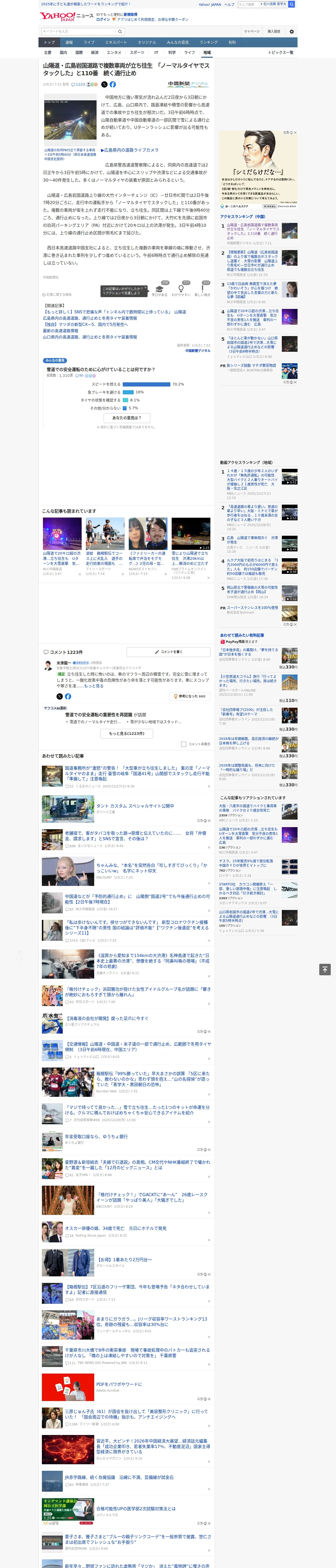Close the reaction tooltip popup
This screenshot has width=336, height=1568.
pos(146,289)
